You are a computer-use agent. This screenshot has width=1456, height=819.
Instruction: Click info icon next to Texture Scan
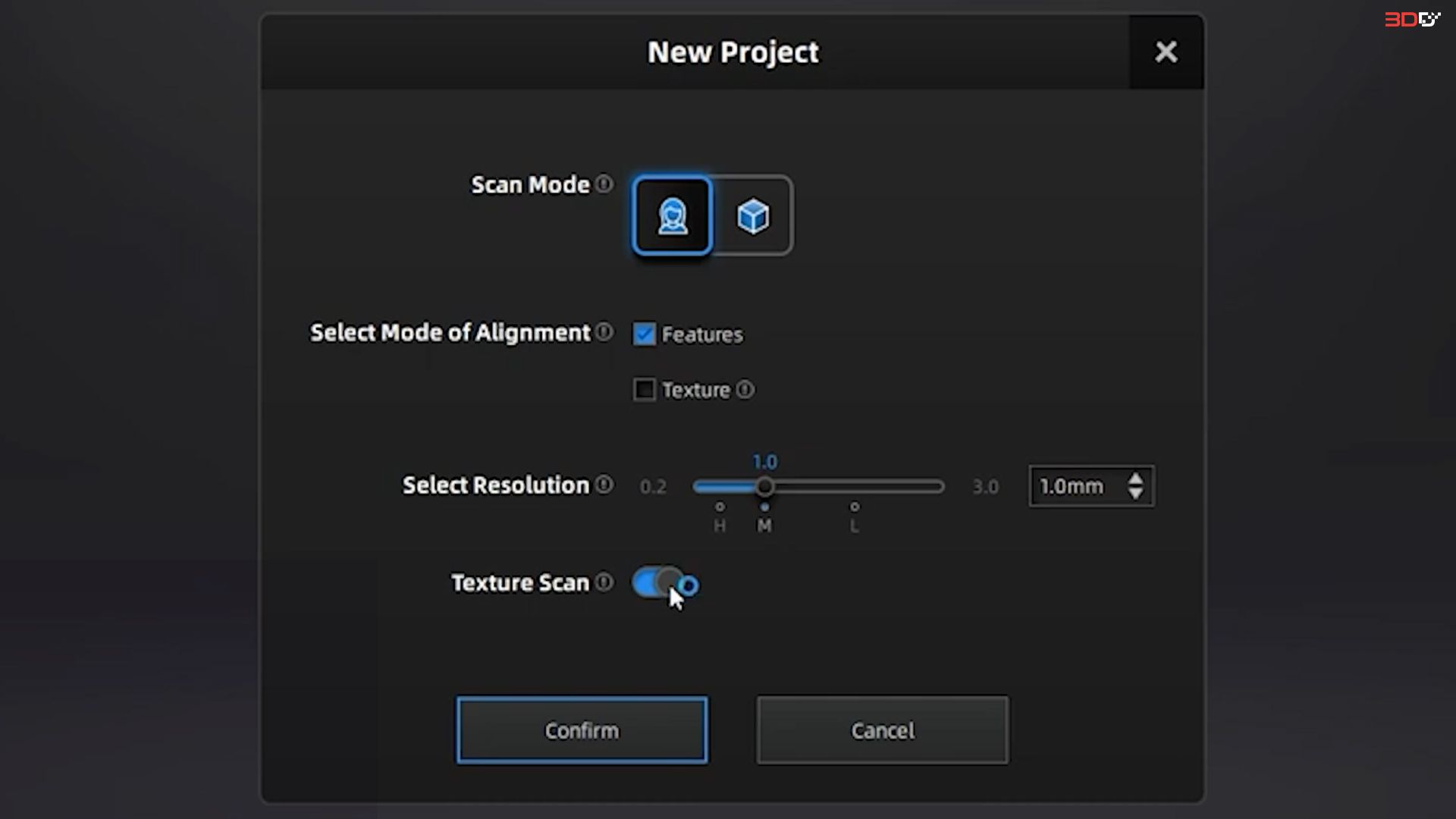604,582
